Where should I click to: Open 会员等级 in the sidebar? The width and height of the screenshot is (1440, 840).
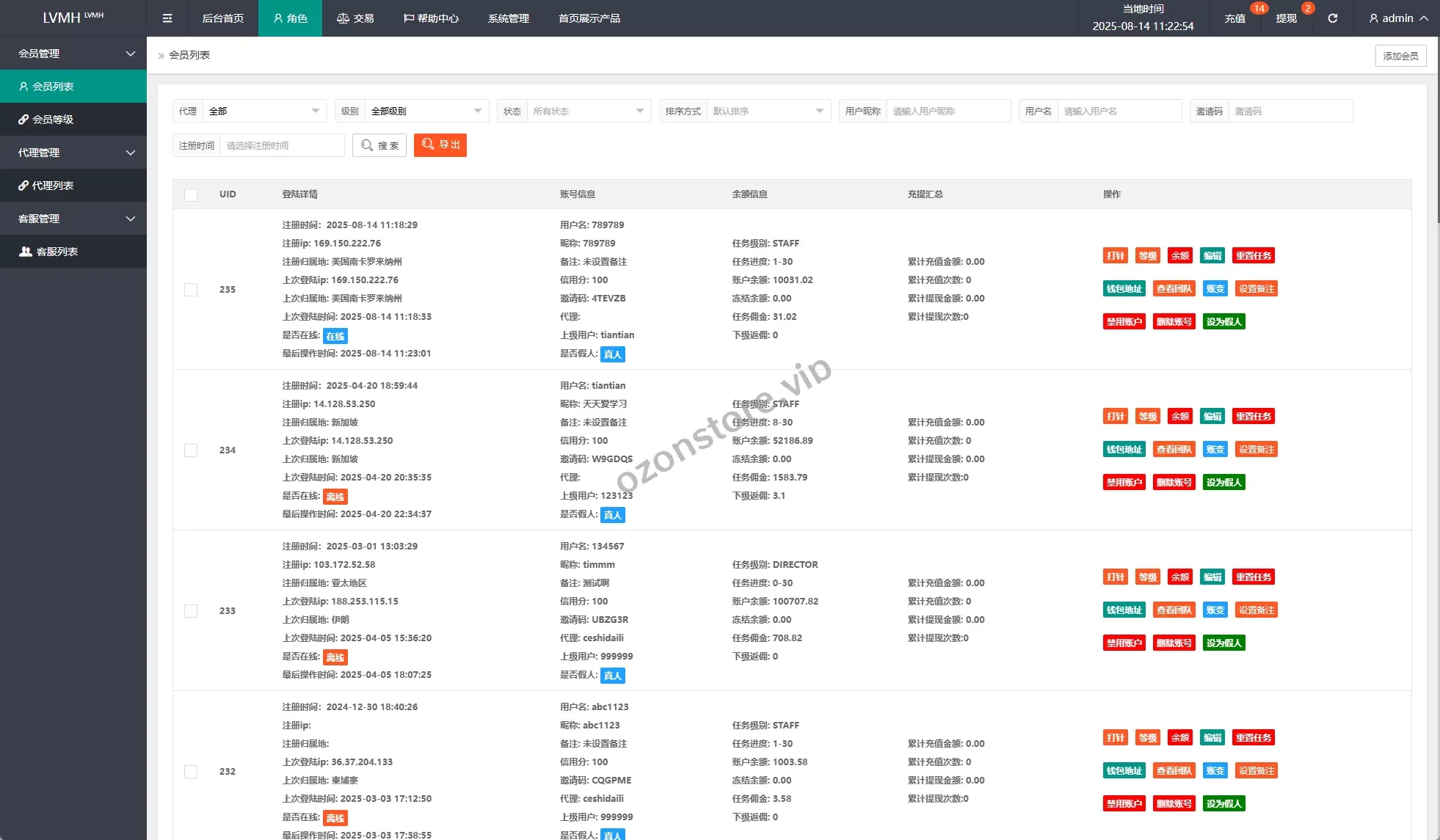click(53, 120)
